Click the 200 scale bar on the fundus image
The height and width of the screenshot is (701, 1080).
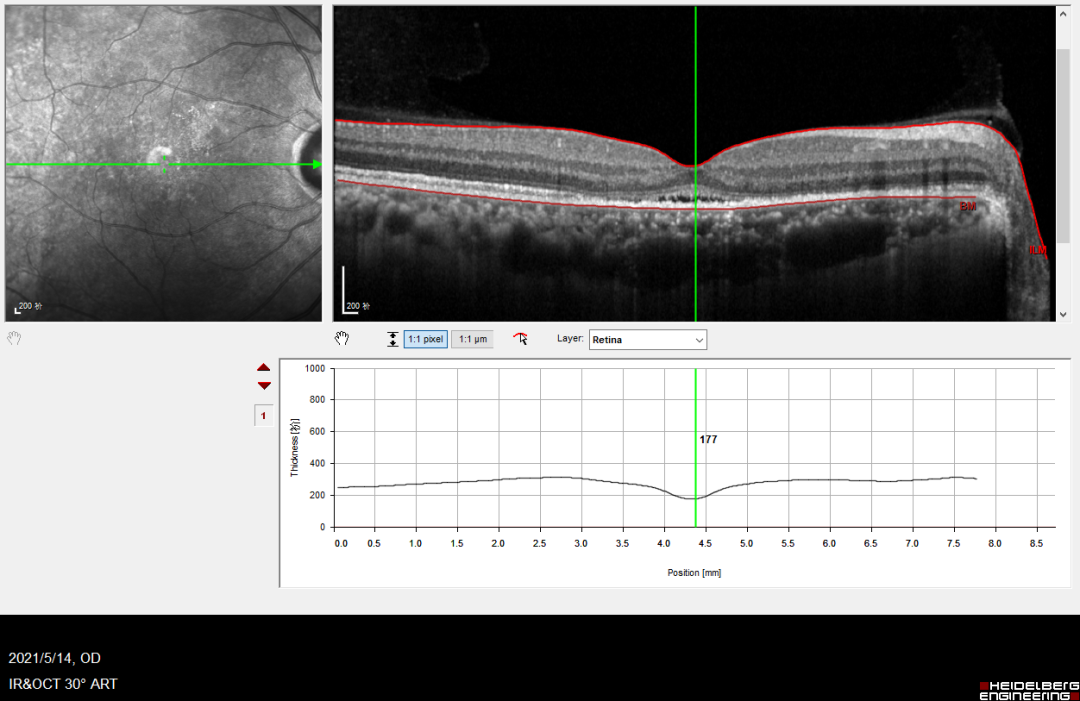point(28,307)
